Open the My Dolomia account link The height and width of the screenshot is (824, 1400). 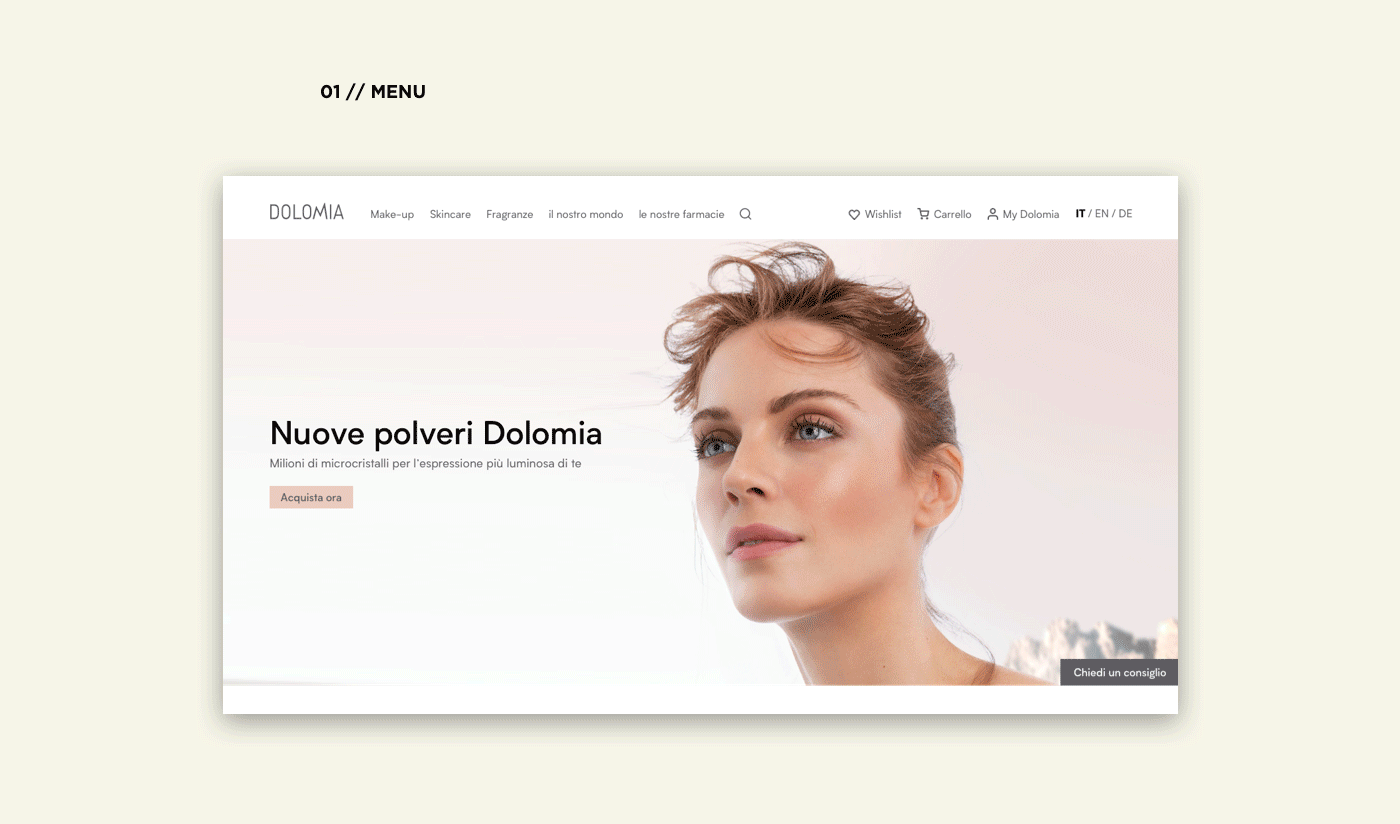[1031, 214]
